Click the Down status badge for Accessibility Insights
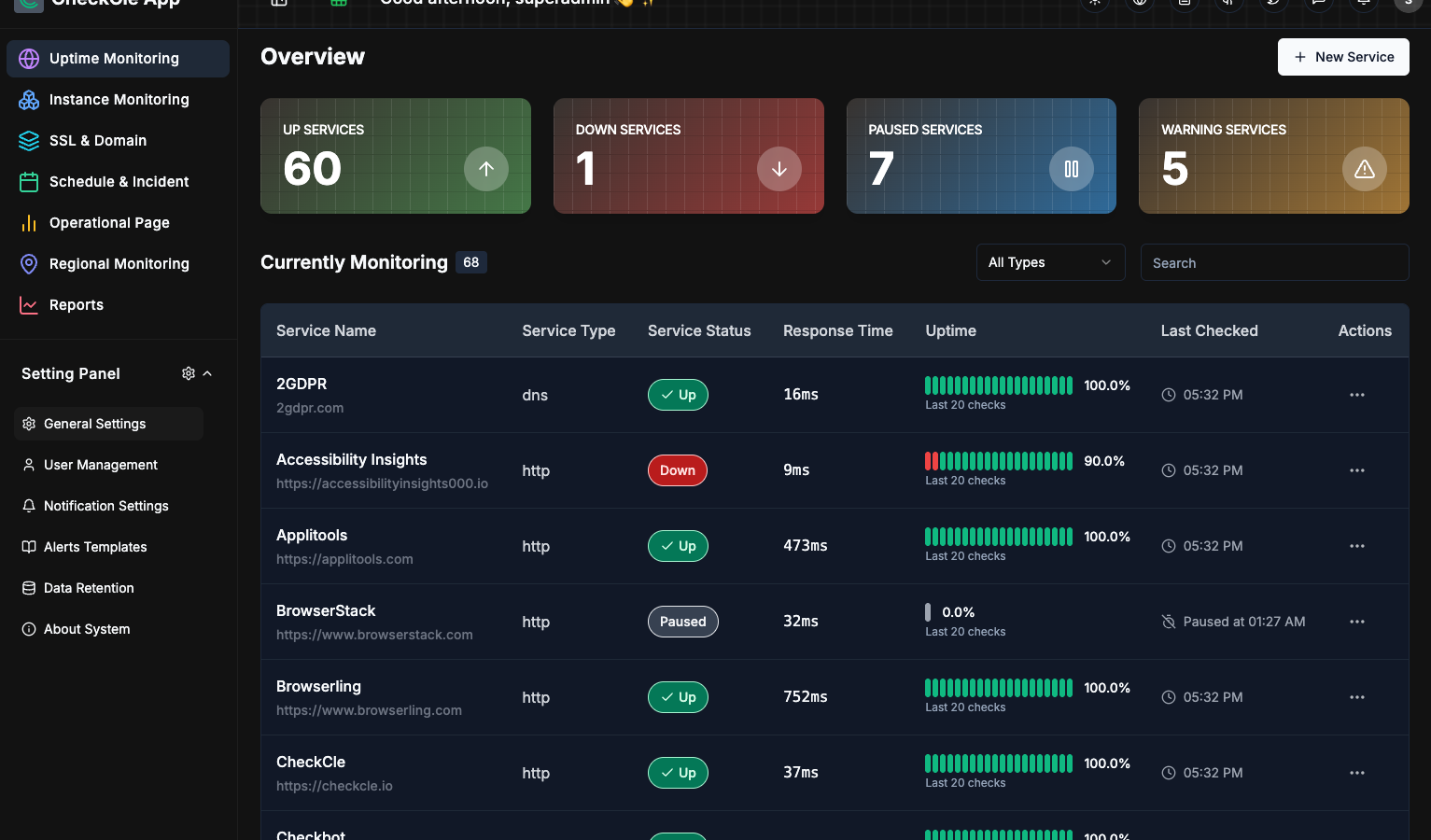1431x840 pixels. pyautogui.click(x=678, y=470)
